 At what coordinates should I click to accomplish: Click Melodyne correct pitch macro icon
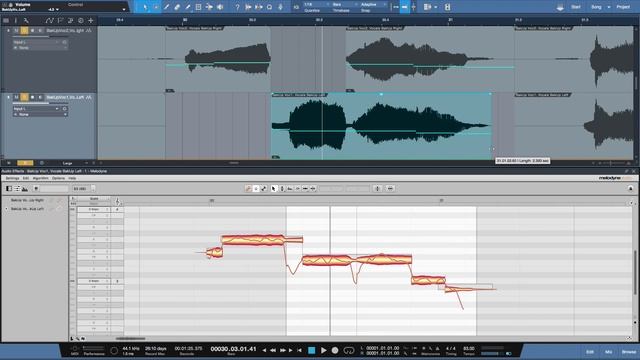coord(378,189)
